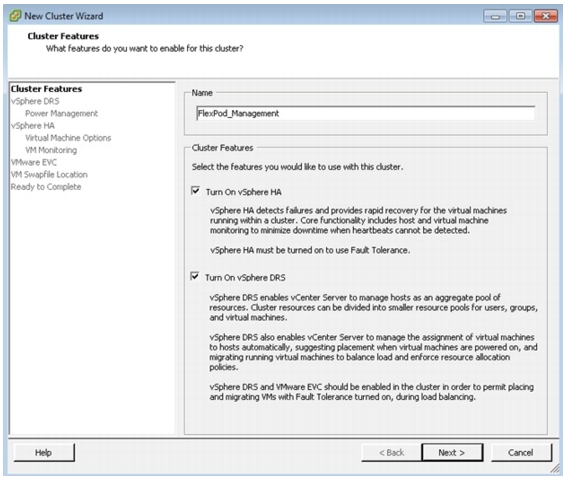Image resolution: width=570 pixels, height=479 pixels.
Task: Uncheck Turn On vSphere HA checkbox
Action: pos(195,190)
